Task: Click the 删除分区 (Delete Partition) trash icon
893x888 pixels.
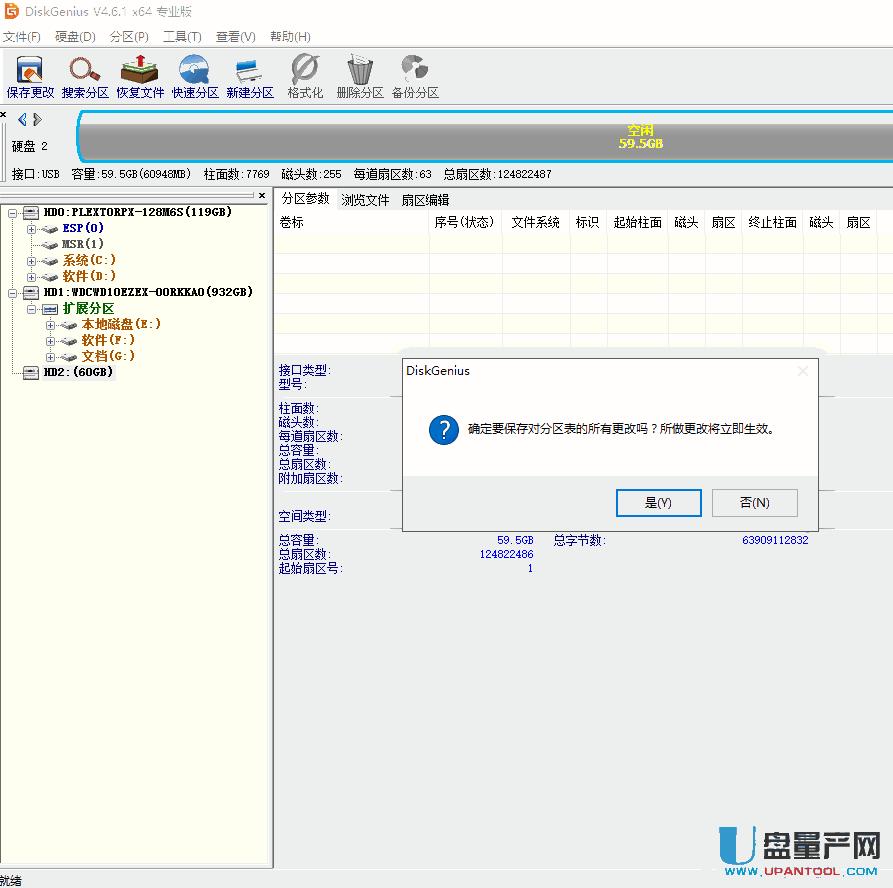Action: pyautogui.click(x=360, y=76)
